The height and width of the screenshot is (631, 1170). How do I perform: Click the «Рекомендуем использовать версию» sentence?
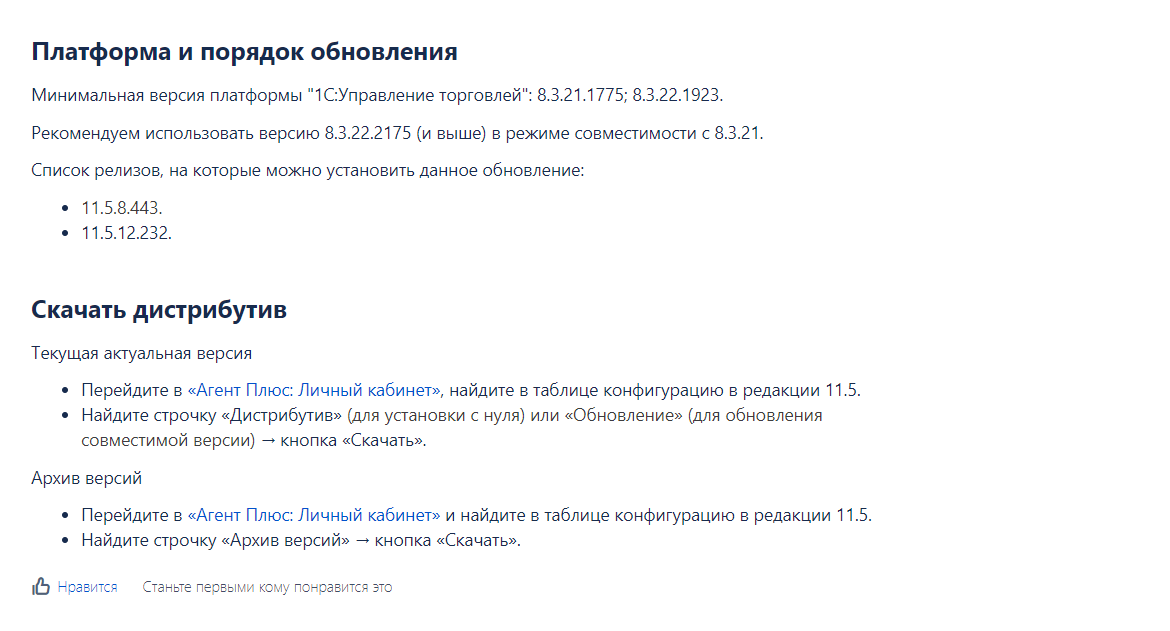pyautogui.click(x=397, y=134)
